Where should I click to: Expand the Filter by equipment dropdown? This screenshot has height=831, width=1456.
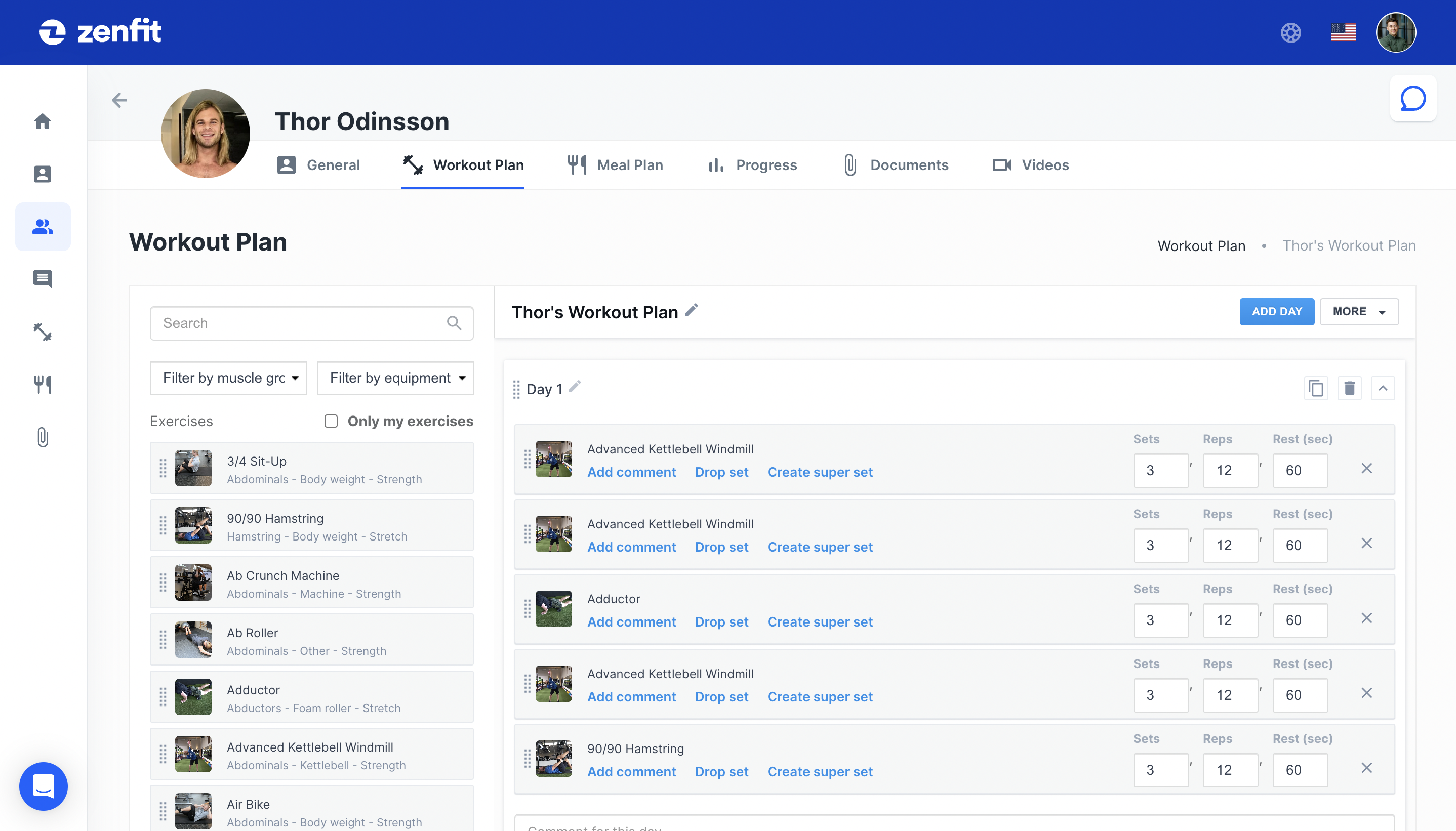[x=395, y=378]
